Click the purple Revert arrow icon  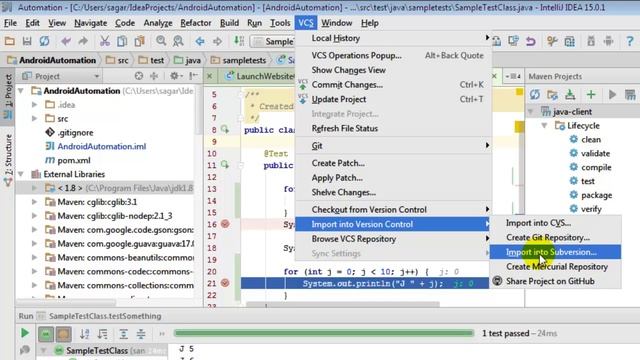531,41
